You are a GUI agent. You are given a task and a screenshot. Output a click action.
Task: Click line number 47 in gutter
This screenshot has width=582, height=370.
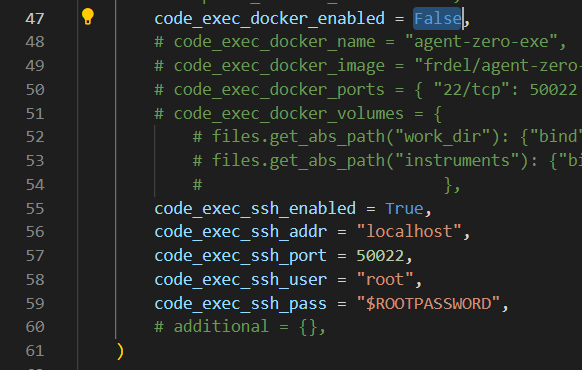35,19
